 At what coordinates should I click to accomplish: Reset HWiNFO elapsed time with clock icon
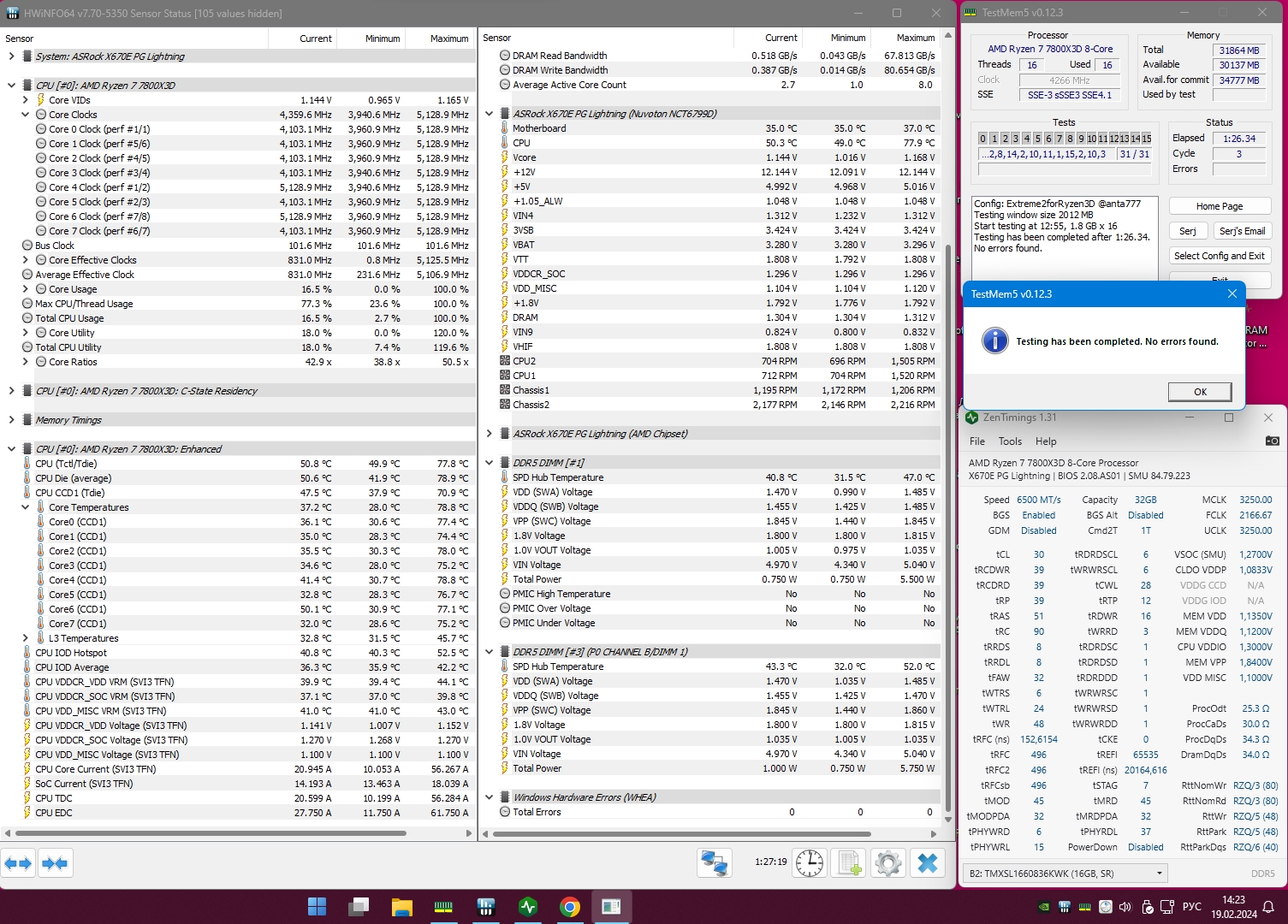coord(810,863)
